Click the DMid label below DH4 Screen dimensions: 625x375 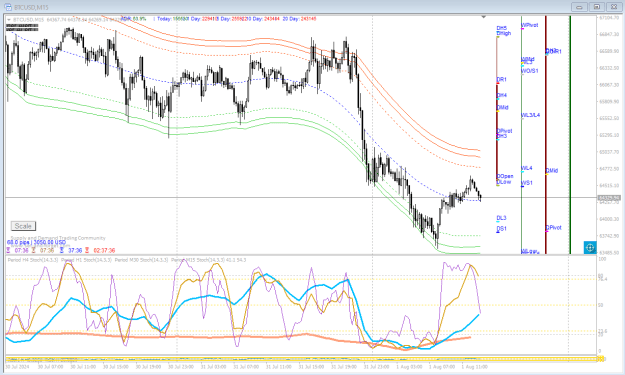point(503,108)
